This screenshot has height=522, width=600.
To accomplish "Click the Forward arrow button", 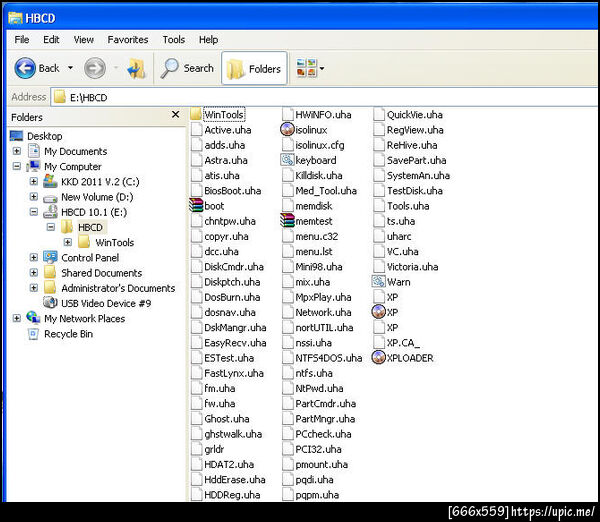I will [x=95, y=68].
